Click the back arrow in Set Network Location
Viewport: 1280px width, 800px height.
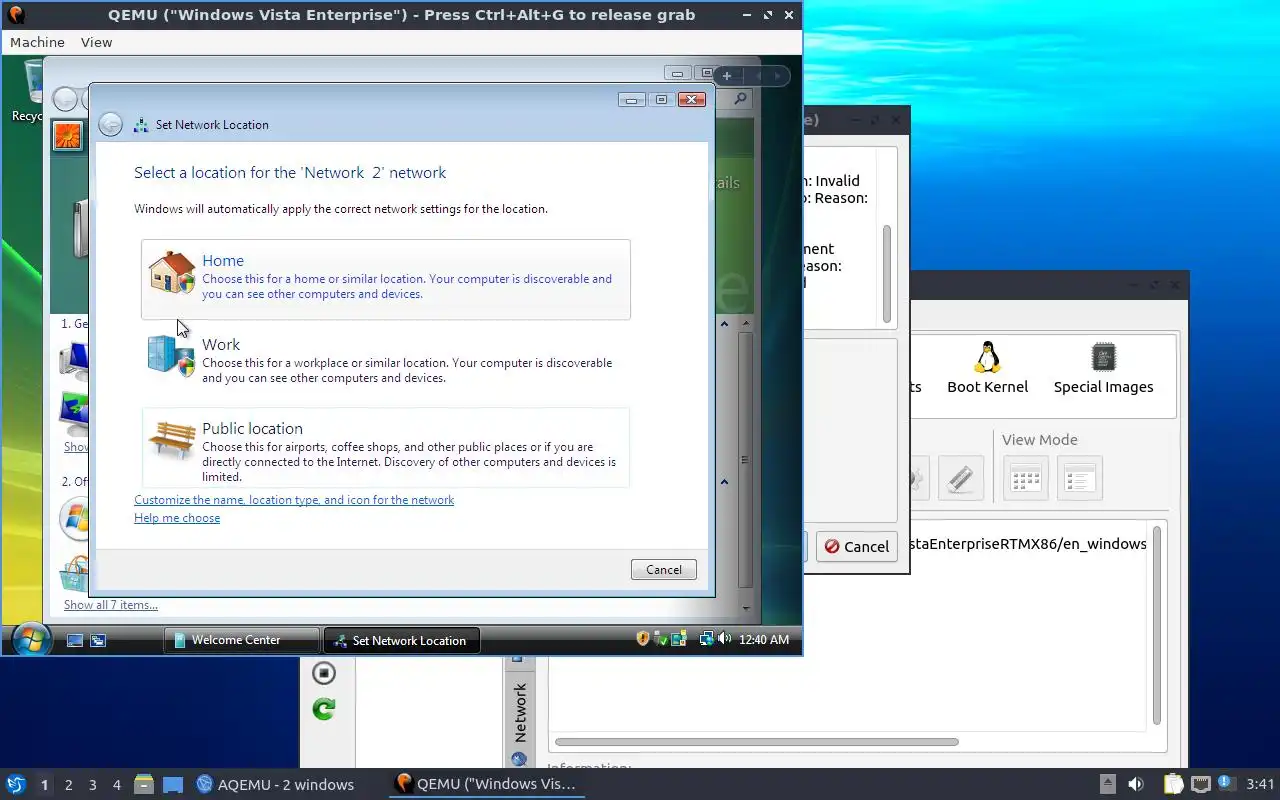tap(111, 125)
